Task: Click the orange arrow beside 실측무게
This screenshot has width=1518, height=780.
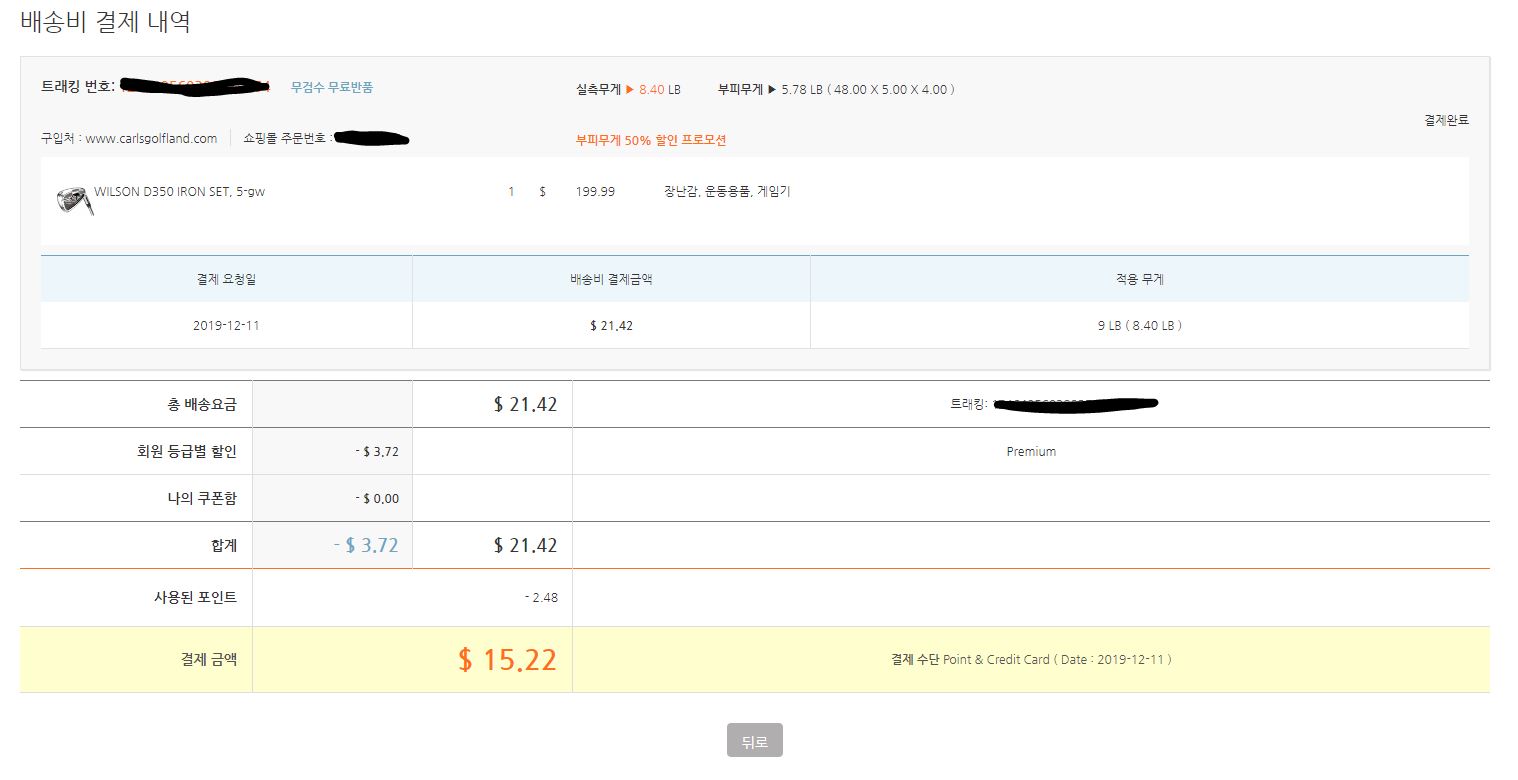Action: (629, 90)
